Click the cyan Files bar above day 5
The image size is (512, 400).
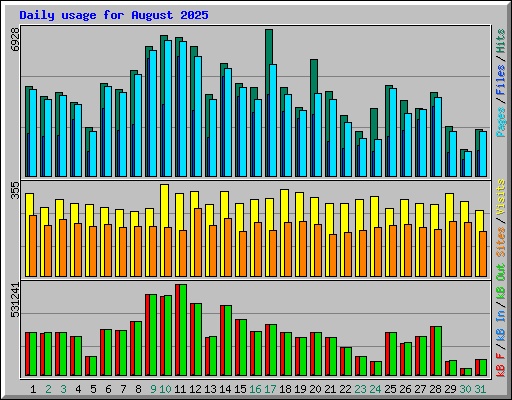click(93, 154)
